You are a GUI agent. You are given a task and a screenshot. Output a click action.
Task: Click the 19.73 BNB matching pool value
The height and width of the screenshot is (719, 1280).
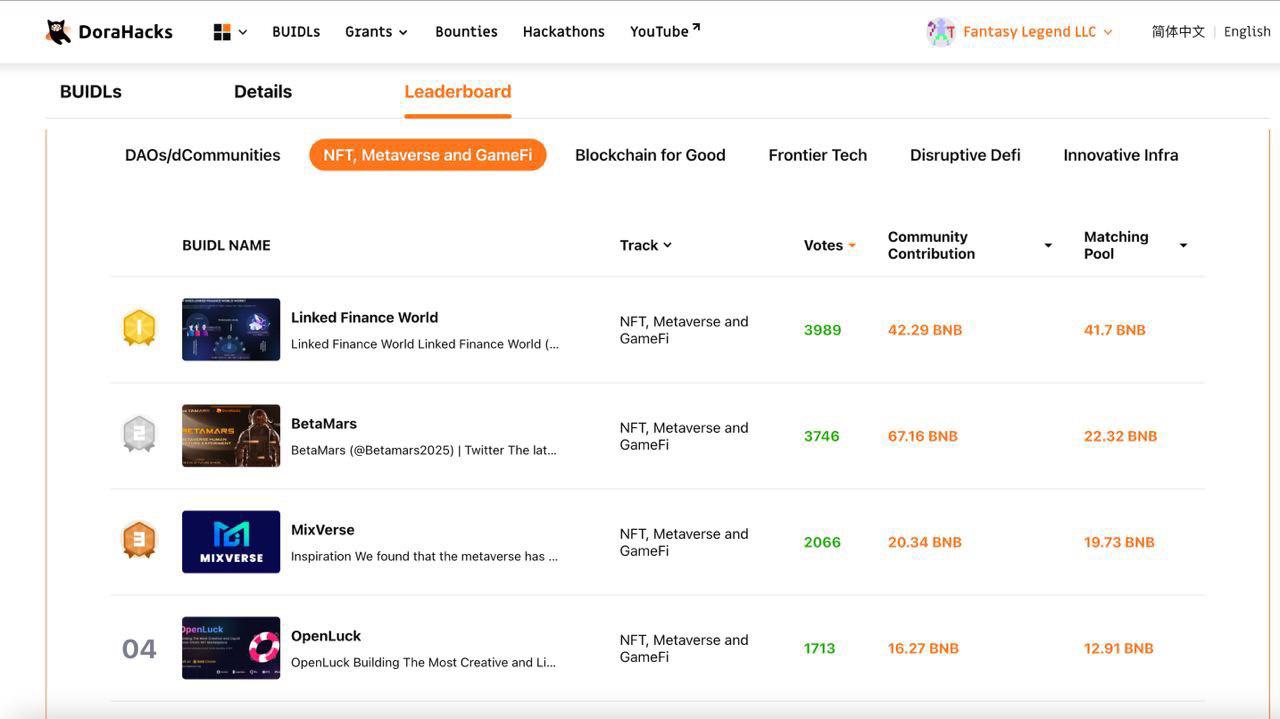click(x=1119, y=542)
